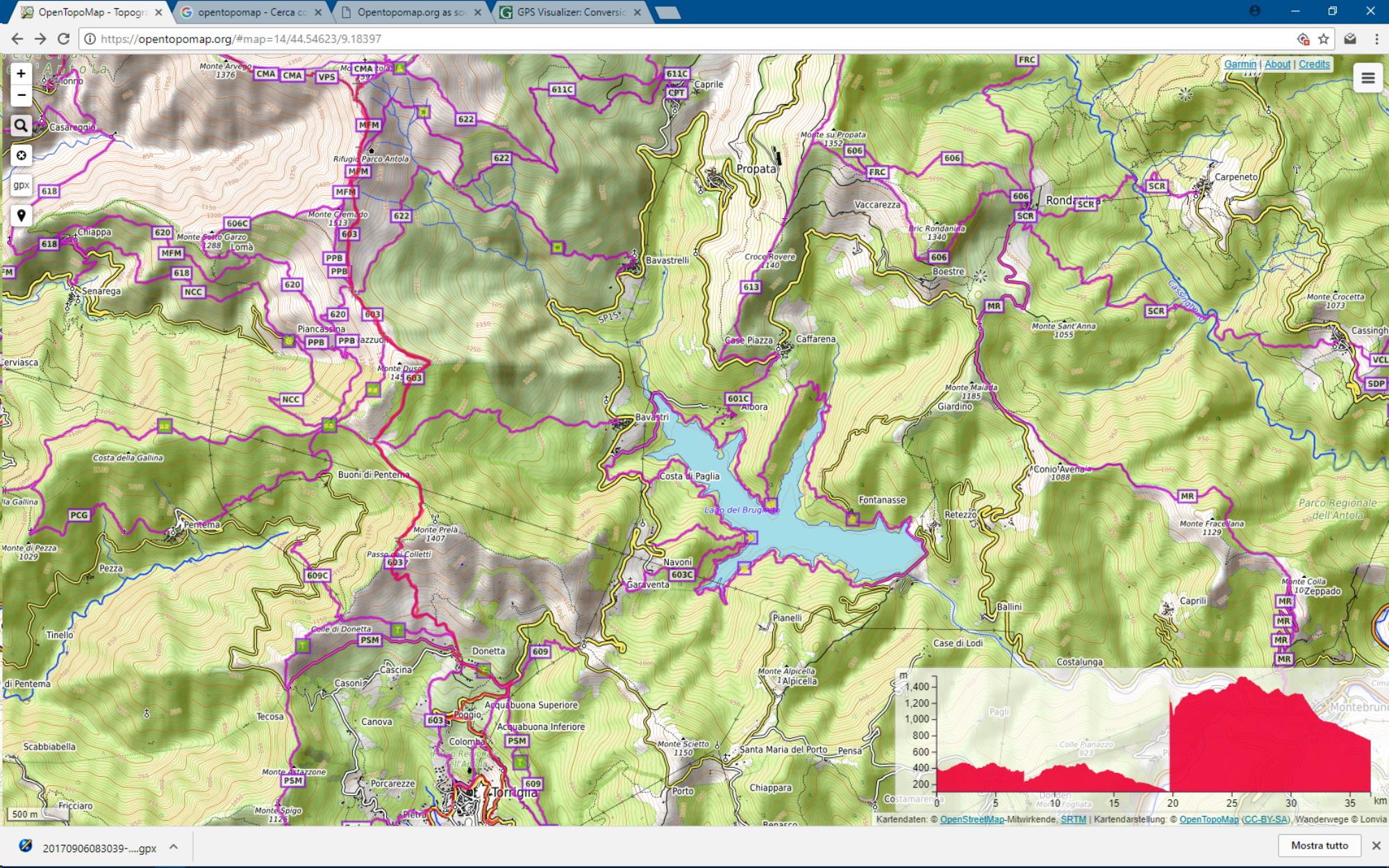Zoom in the map with plus button
This screenshot has width=1389, height=868.
point(21,74)
